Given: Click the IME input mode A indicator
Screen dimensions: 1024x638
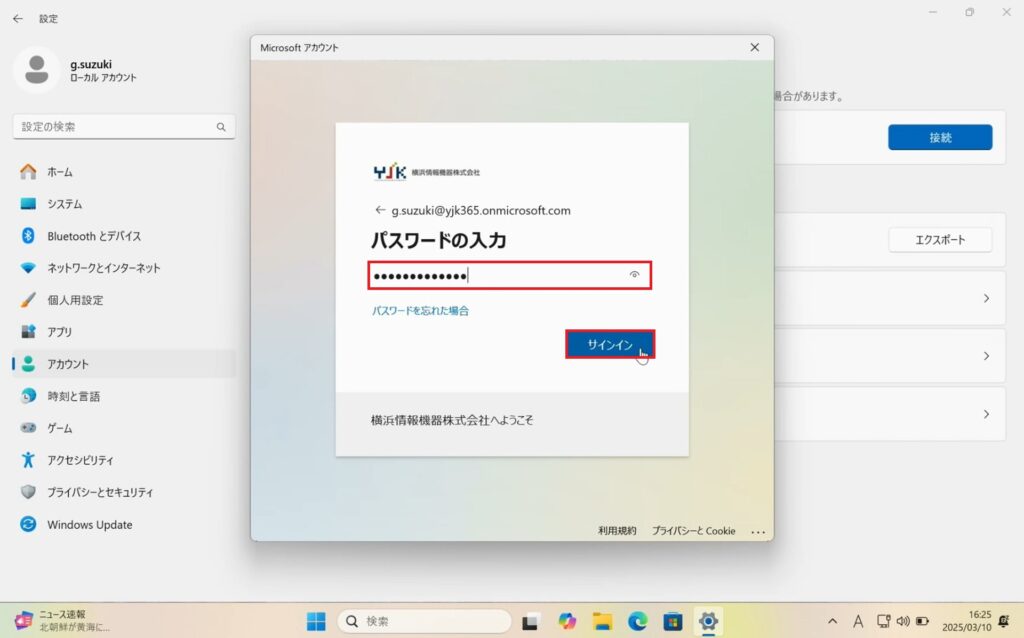Looking at the screenshot, I should (858, 621).
